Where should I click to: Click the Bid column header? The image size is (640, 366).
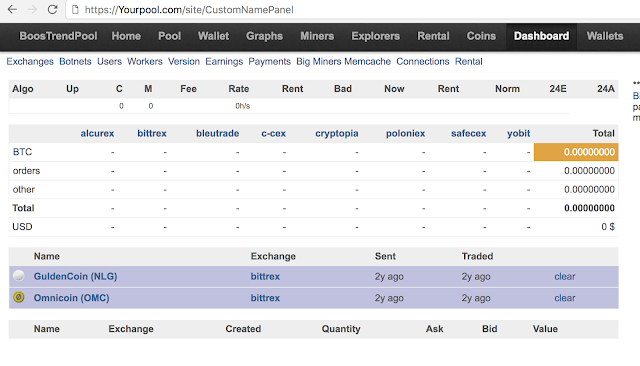(x=489, y=329)
